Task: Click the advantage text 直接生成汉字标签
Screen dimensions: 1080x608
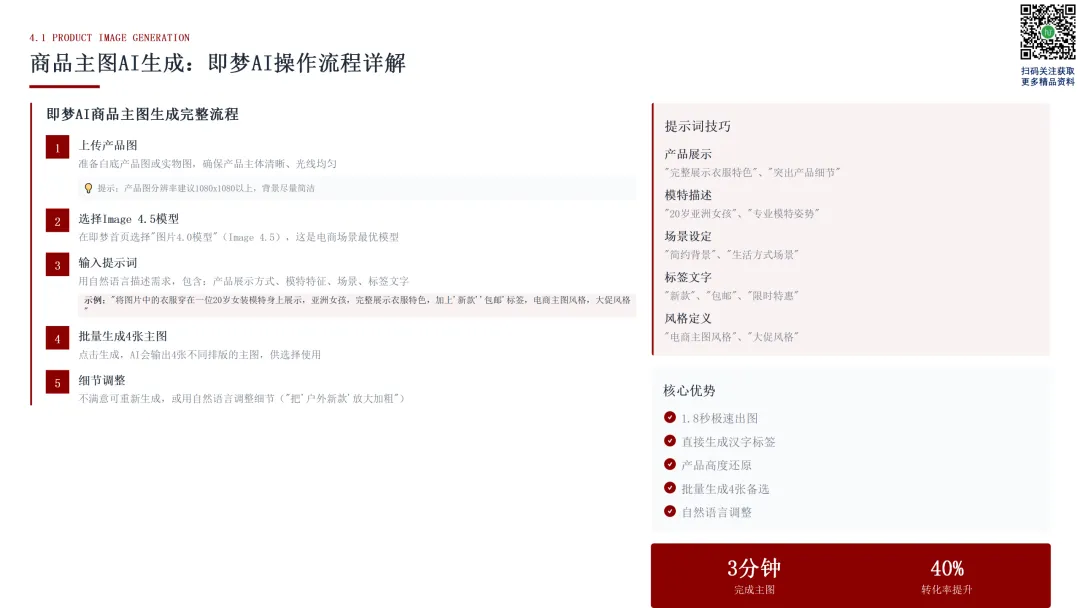Action: pyautogui.click(x=729, y=442)
